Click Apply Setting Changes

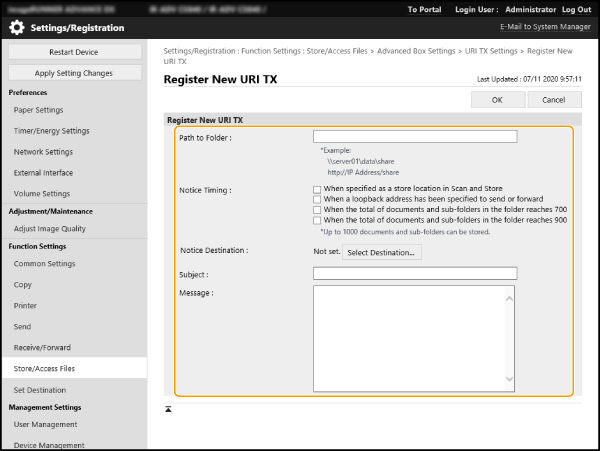pos(73,73)
